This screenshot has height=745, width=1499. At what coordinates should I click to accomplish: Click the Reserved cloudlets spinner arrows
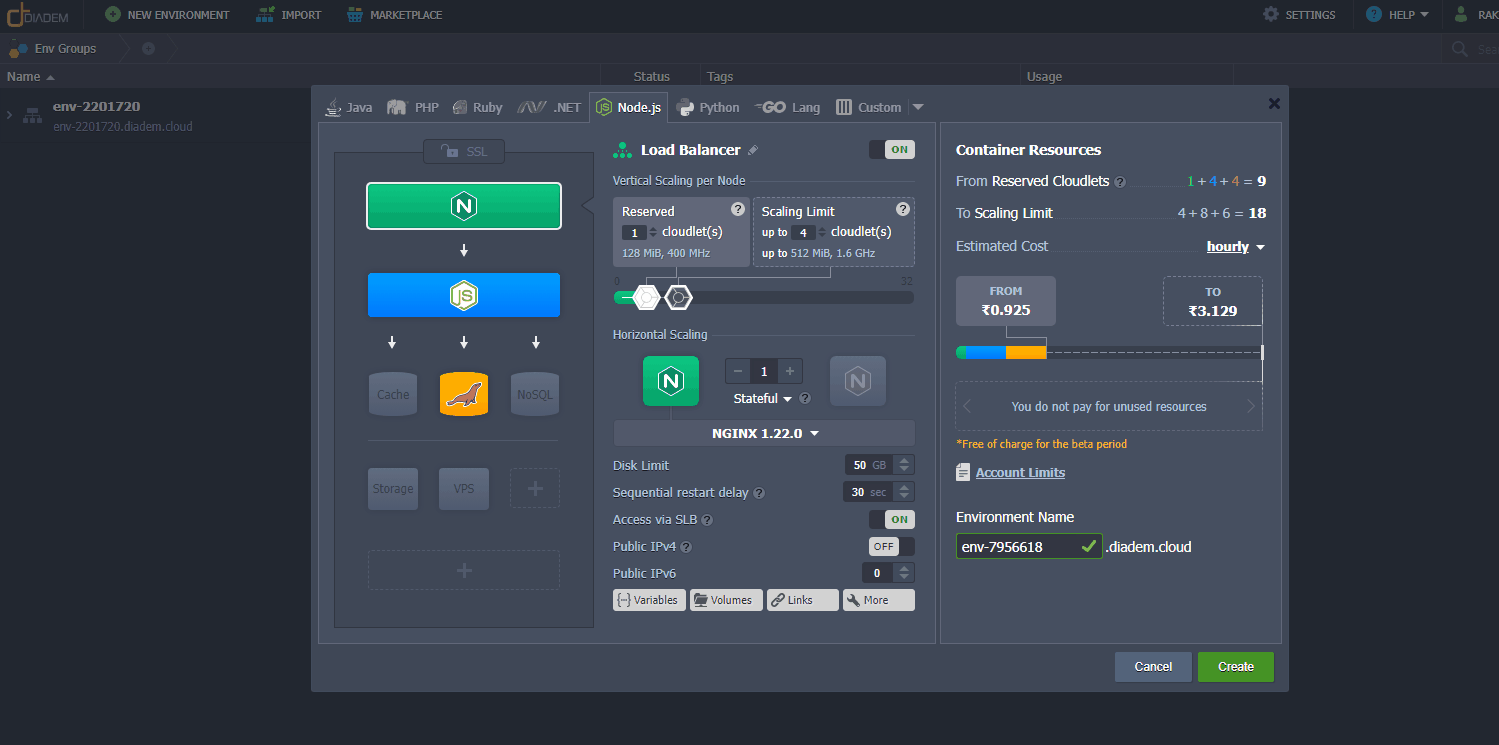(654, 232)
